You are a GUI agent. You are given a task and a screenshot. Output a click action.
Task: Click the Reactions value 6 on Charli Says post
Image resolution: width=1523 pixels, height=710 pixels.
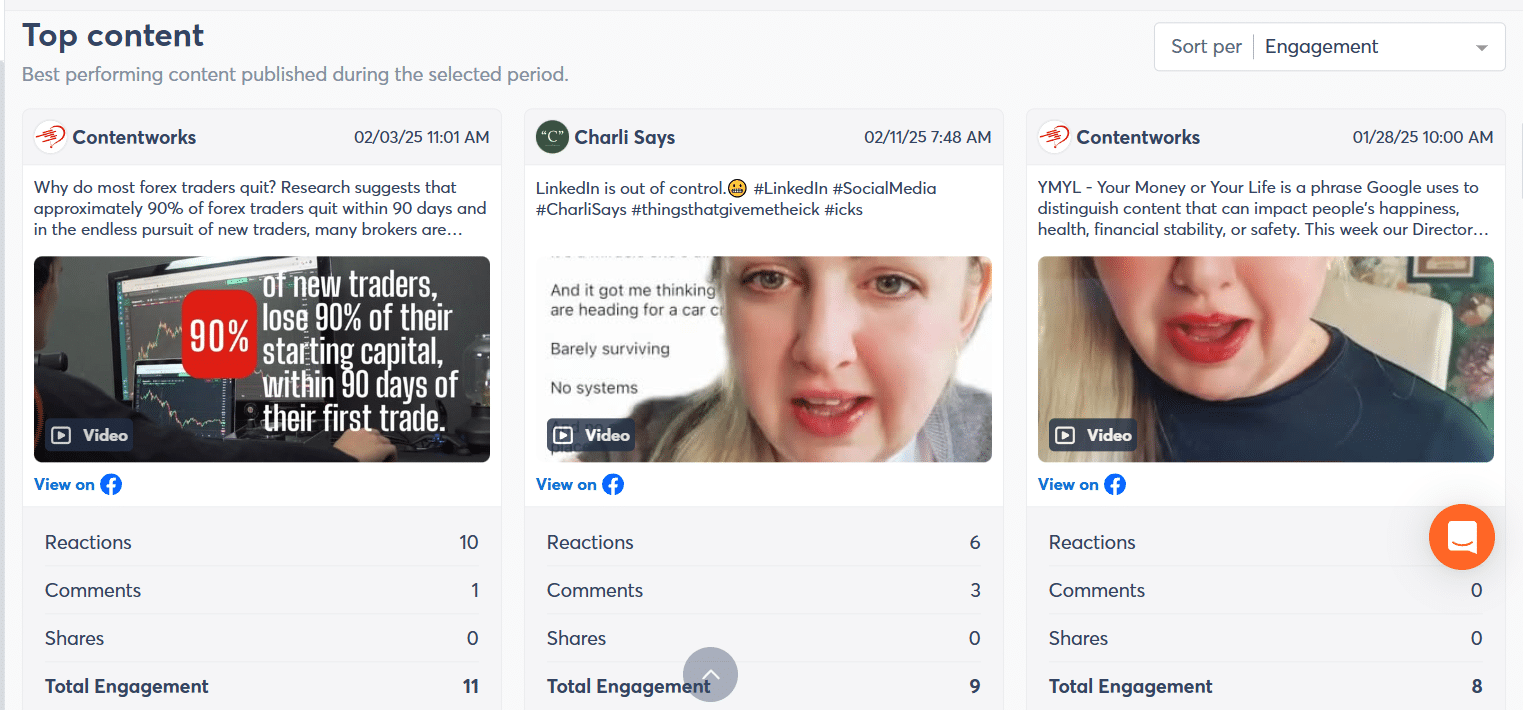(975, 542)
